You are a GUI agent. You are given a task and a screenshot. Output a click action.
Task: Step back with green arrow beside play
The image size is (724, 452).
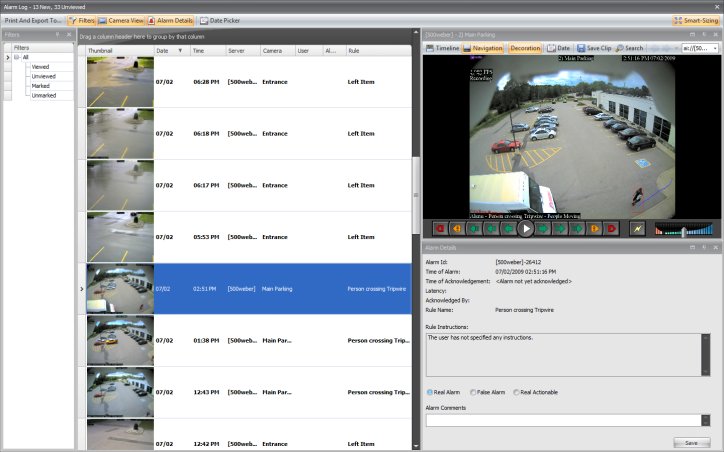point(508,229)
